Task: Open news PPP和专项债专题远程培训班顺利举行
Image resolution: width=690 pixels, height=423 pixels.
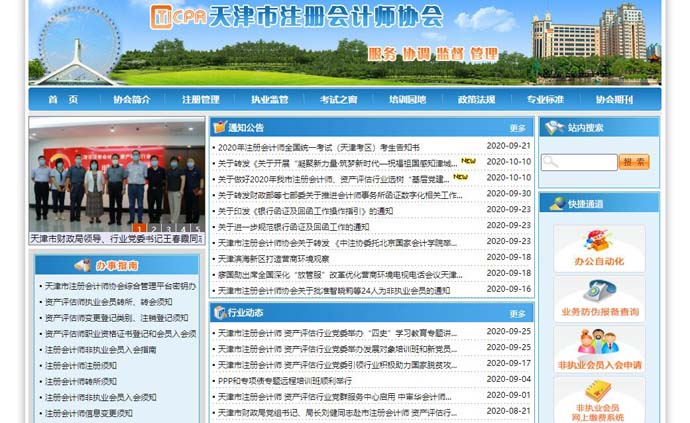Action: (x=285, y=381)
